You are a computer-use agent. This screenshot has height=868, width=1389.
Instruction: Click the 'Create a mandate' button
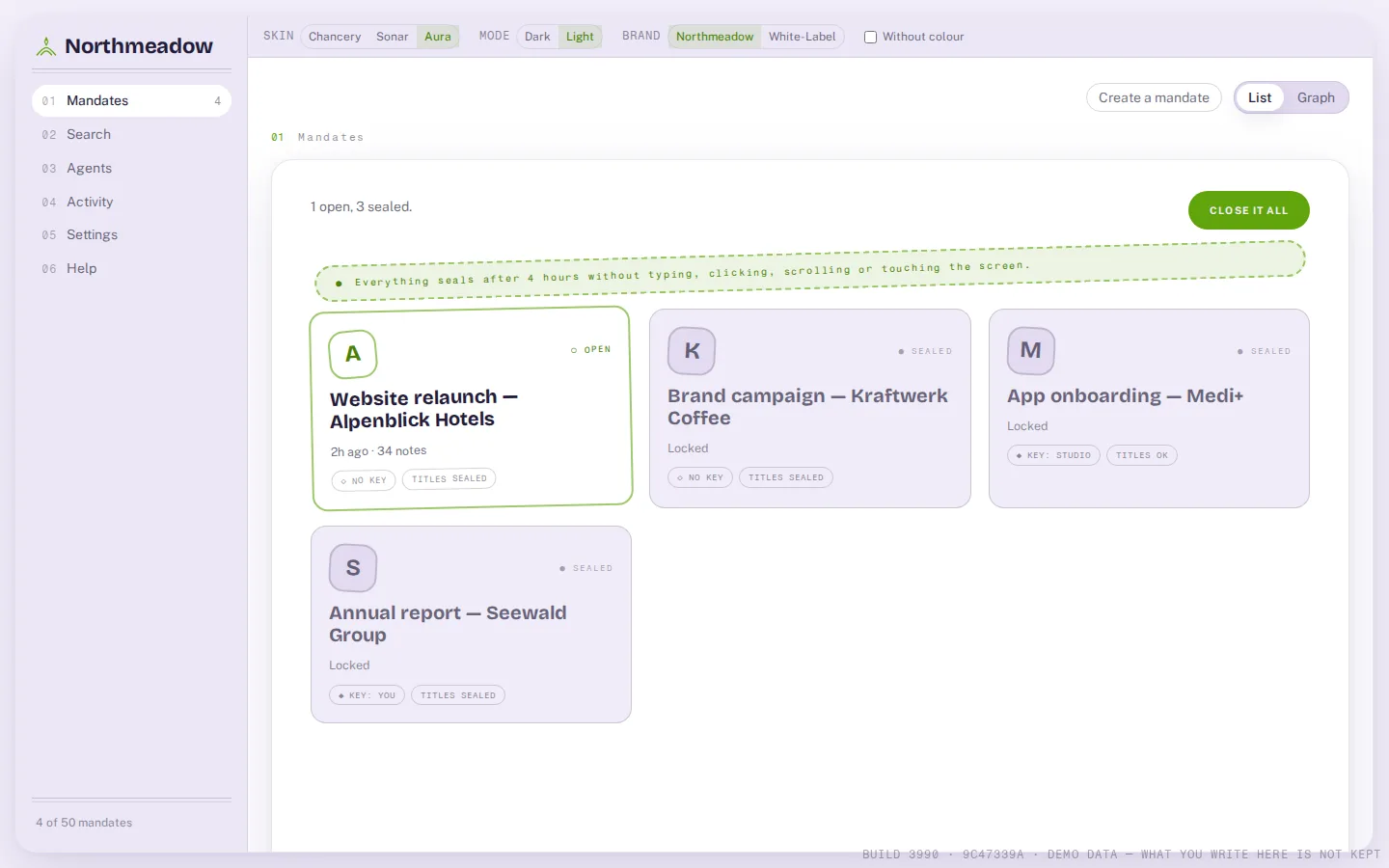click(x=1154, y=97)
